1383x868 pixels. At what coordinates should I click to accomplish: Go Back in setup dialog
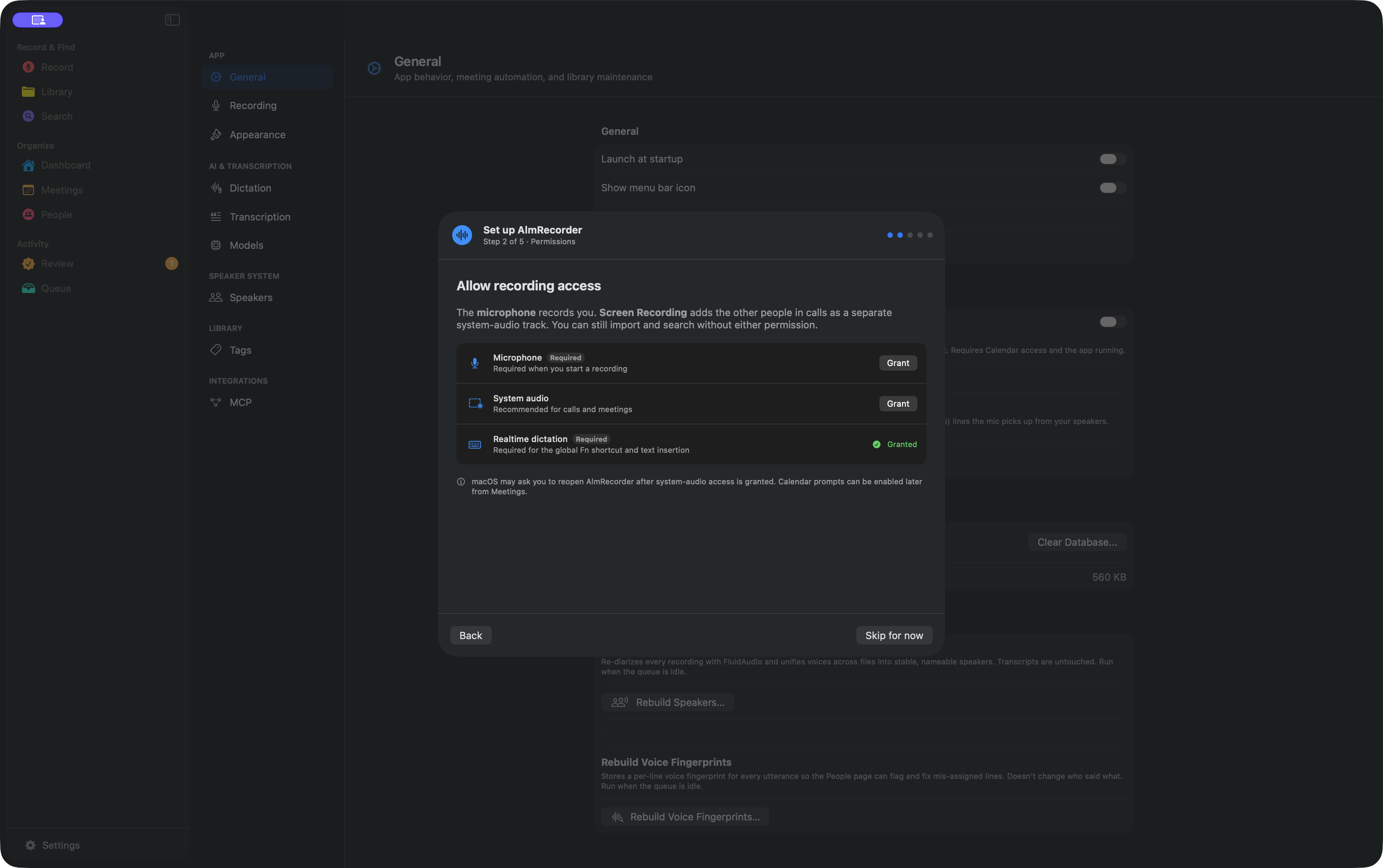coord(471,636)
